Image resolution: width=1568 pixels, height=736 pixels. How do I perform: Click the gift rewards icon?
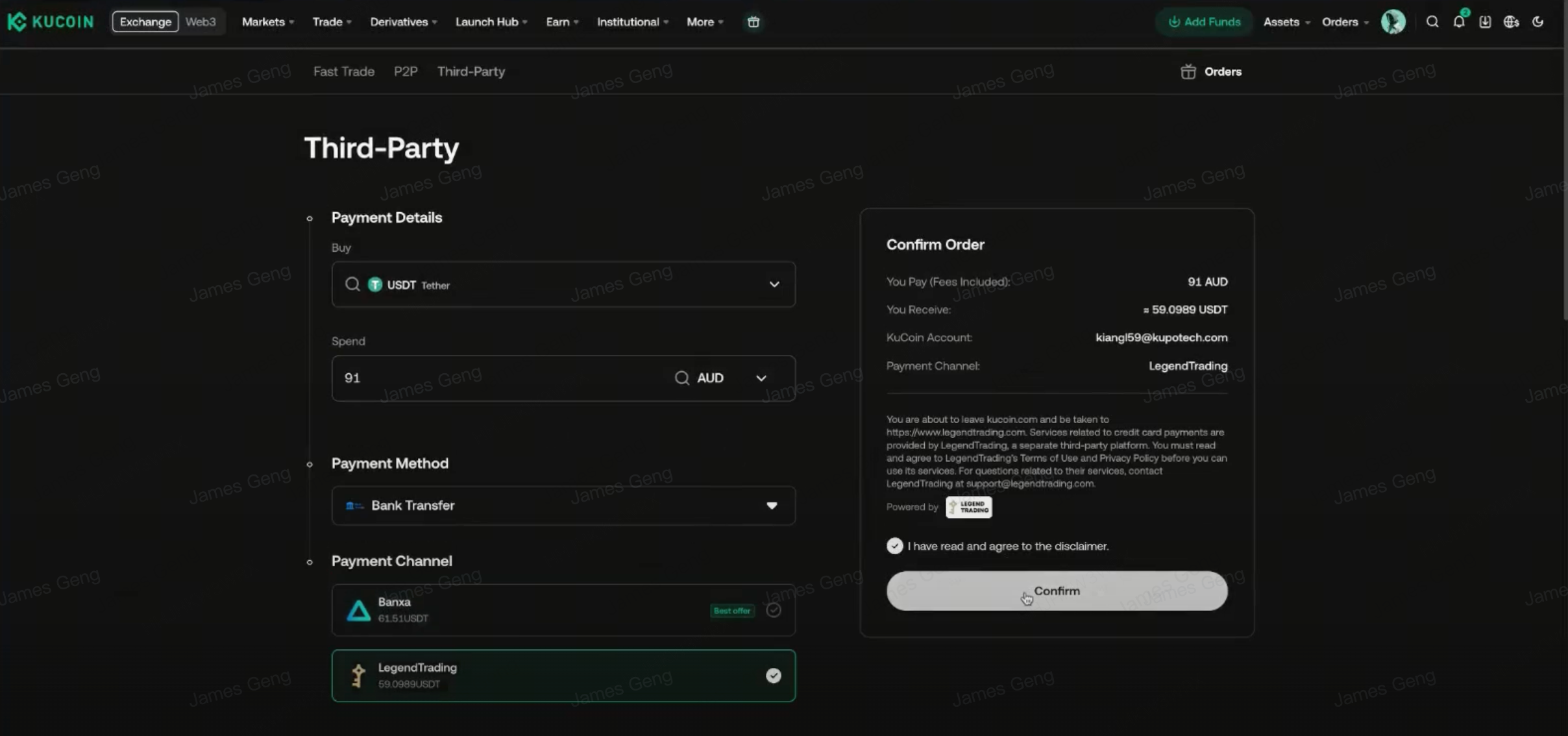tap(753, 22)
